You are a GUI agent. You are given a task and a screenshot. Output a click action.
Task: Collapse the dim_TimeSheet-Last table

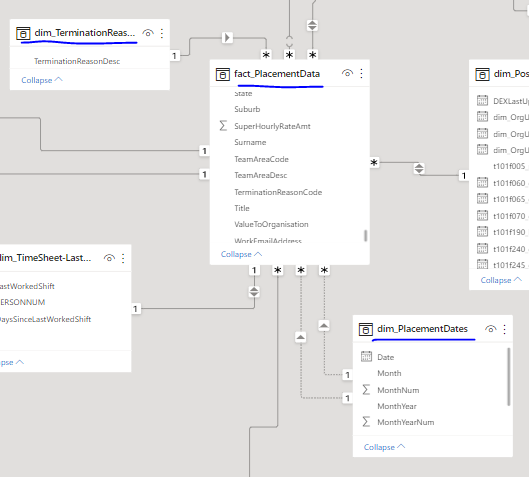11,362
